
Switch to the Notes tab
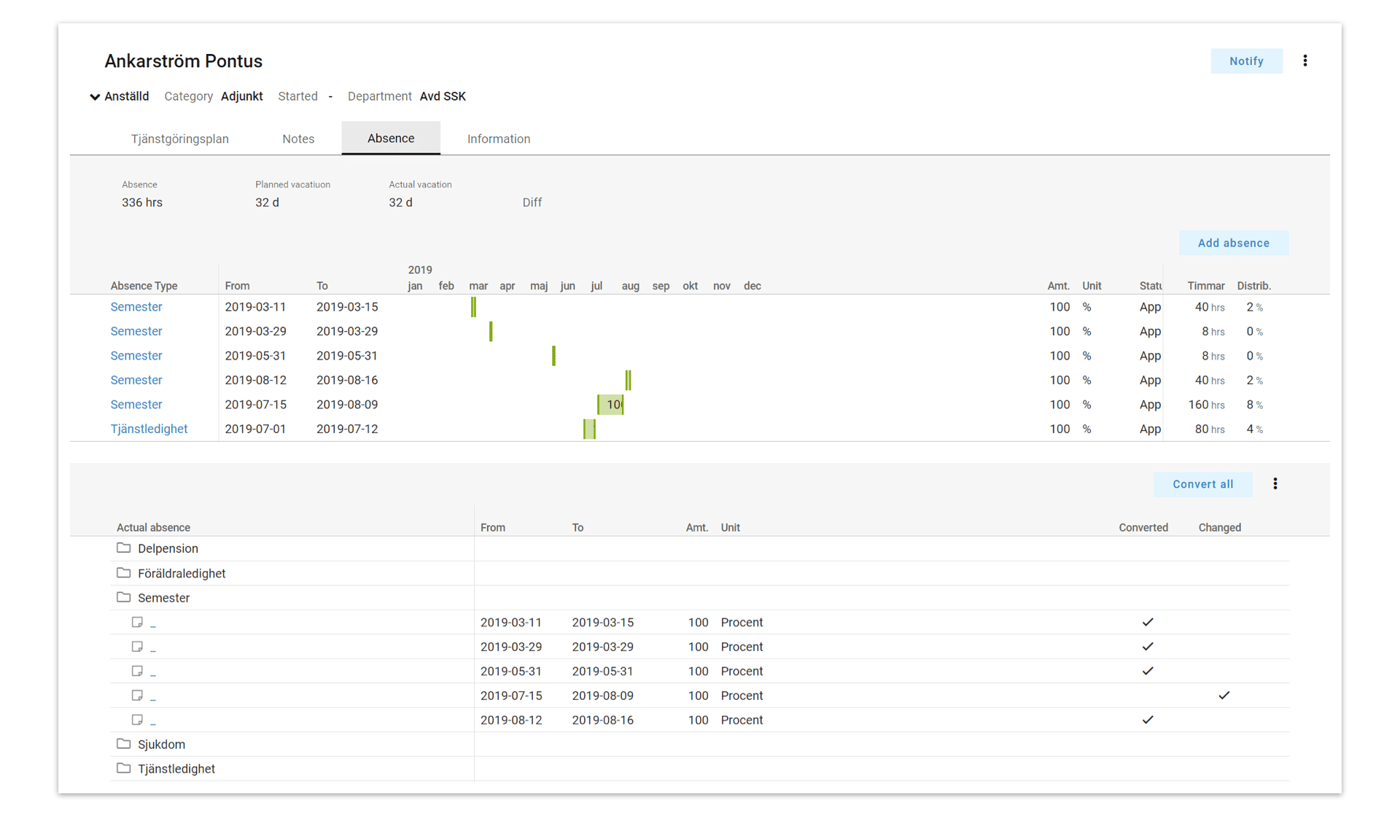(297, 139)
